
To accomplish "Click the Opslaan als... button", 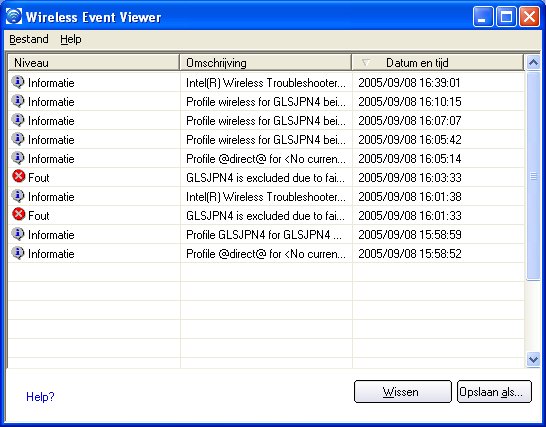I will pyautogui.click(x=494, y=392).
